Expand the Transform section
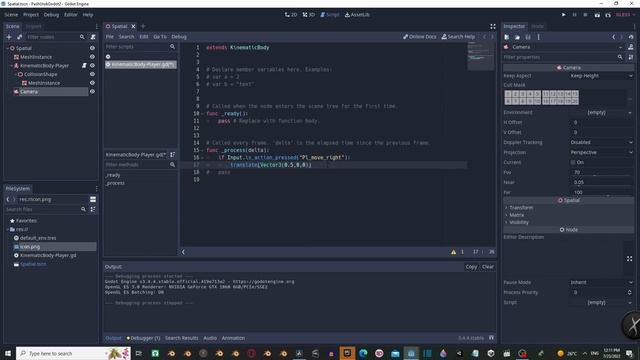Screen dimensions: 640x360 tap(521, 208)
